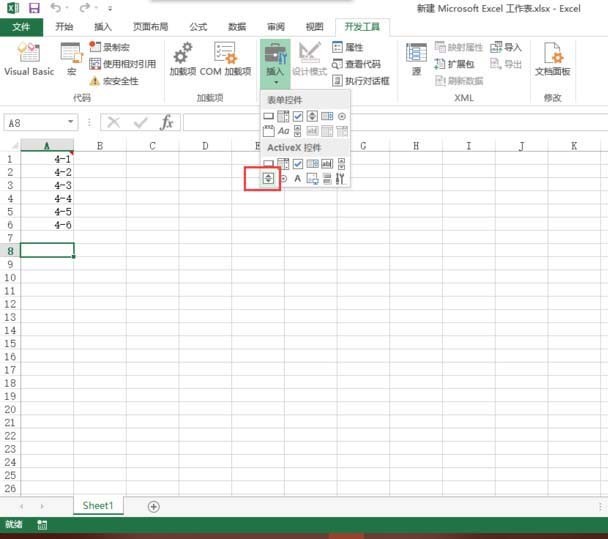Insert ActiveX Option Button control
This screenshot has height=539, width=608.
click(x=283, y=179)
